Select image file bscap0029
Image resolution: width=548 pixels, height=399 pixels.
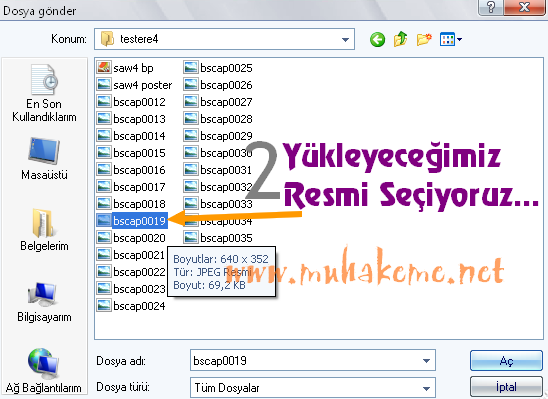(x=218, y=136)
